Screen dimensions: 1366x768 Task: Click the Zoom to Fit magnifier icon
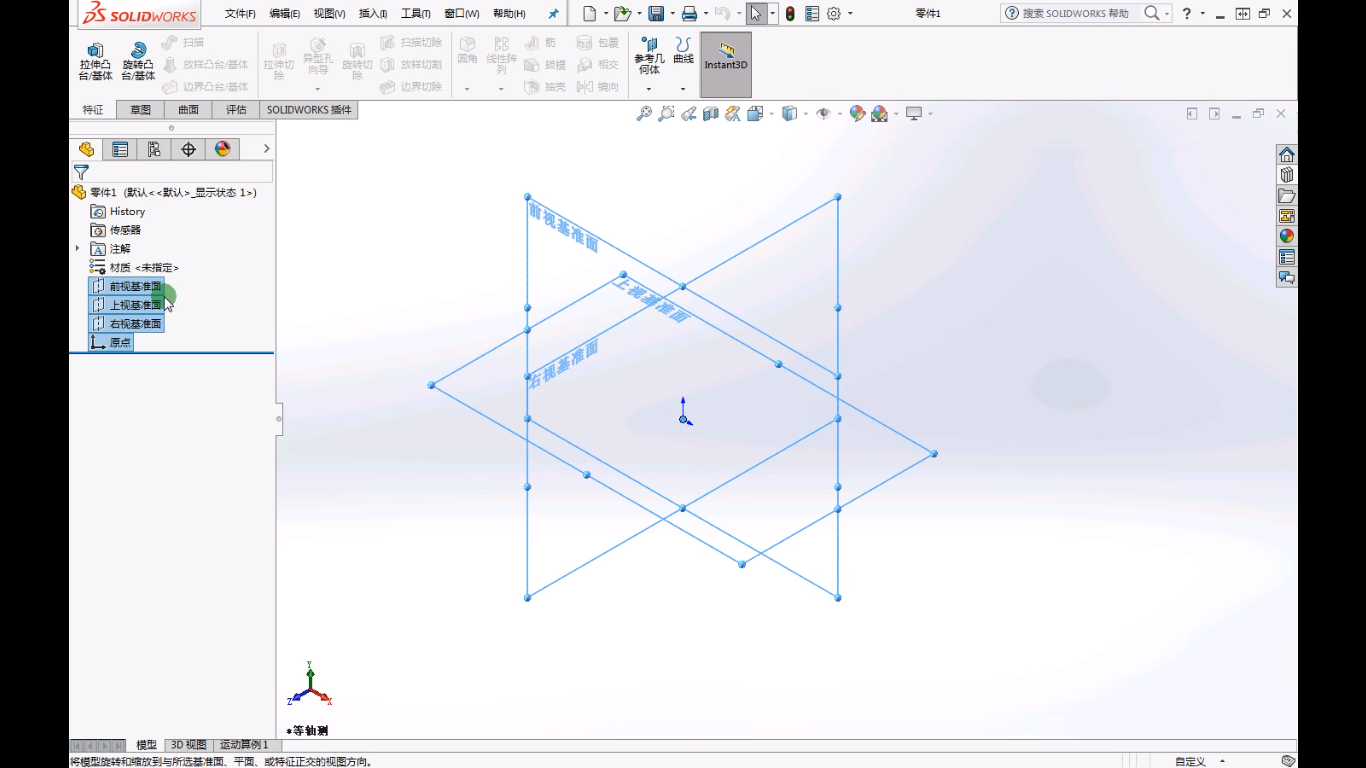644,114
